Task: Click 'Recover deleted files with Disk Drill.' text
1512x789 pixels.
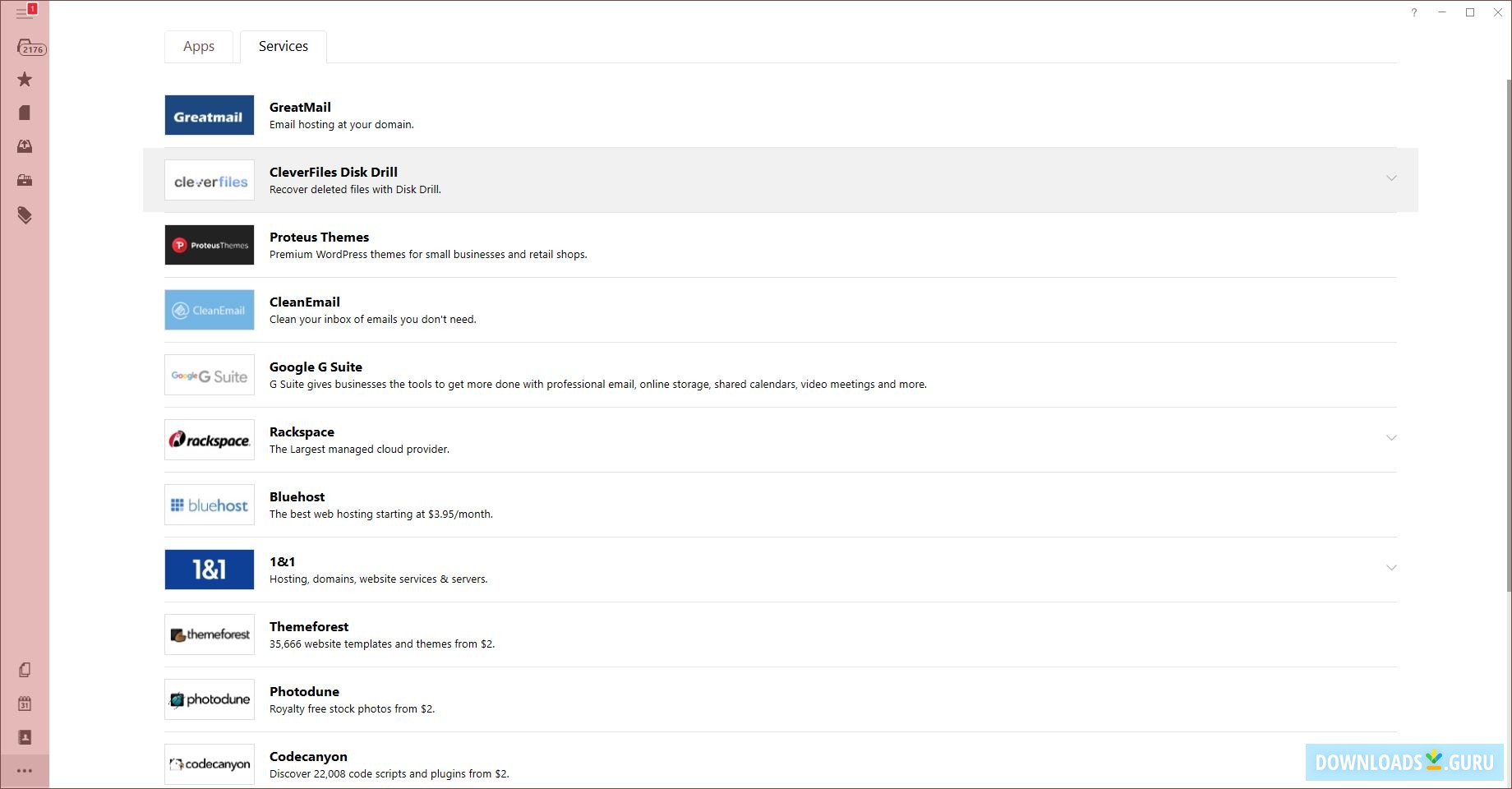Action: (355, 190)
